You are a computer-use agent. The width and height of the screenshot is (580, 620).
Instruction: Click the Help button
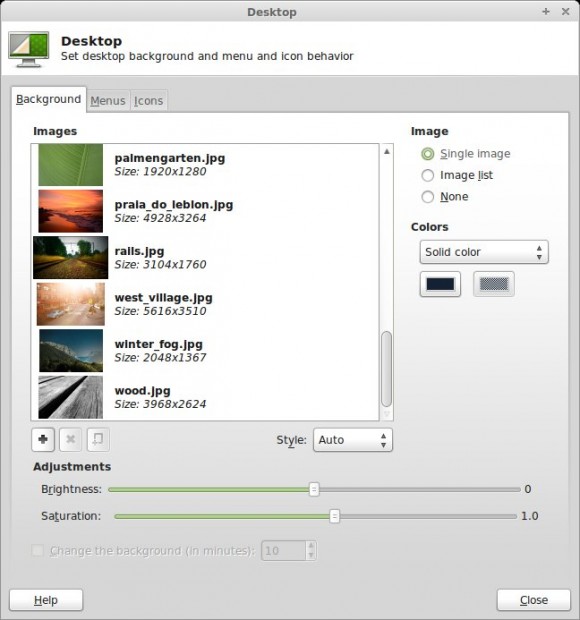46,600
